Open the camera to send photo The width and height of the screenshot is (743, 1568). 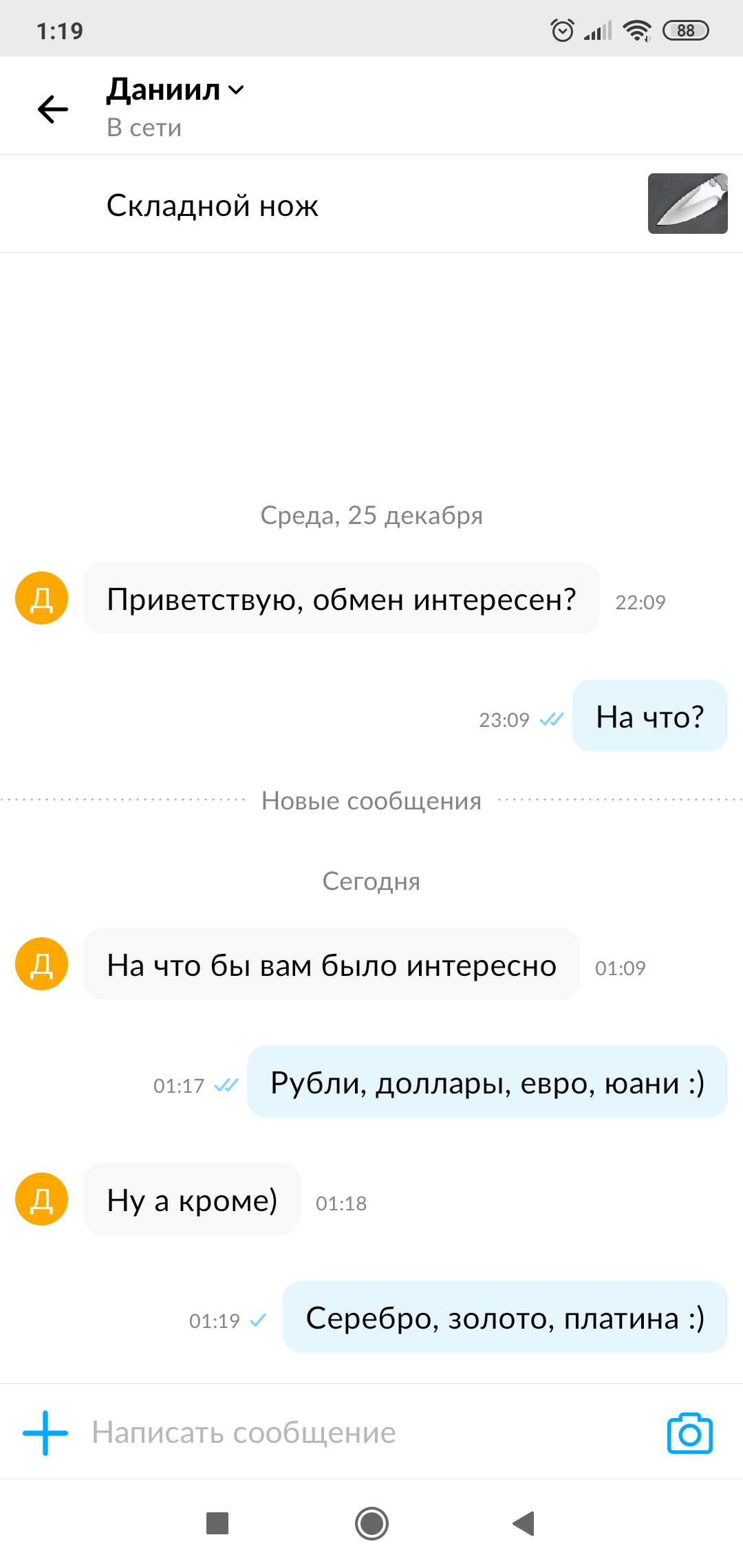coord(689,1434)
